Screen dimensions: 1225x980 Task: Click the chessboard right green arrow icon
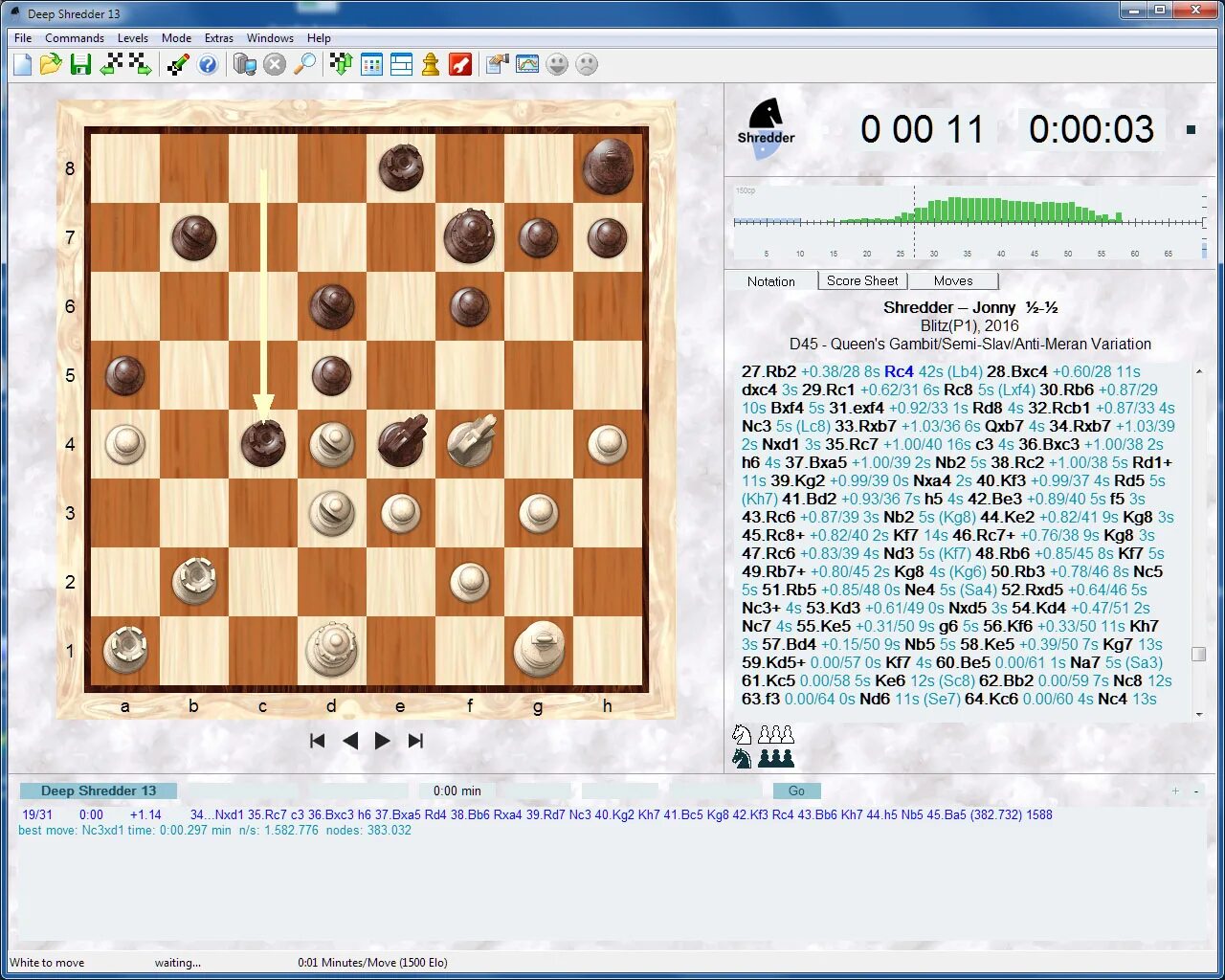140,64
